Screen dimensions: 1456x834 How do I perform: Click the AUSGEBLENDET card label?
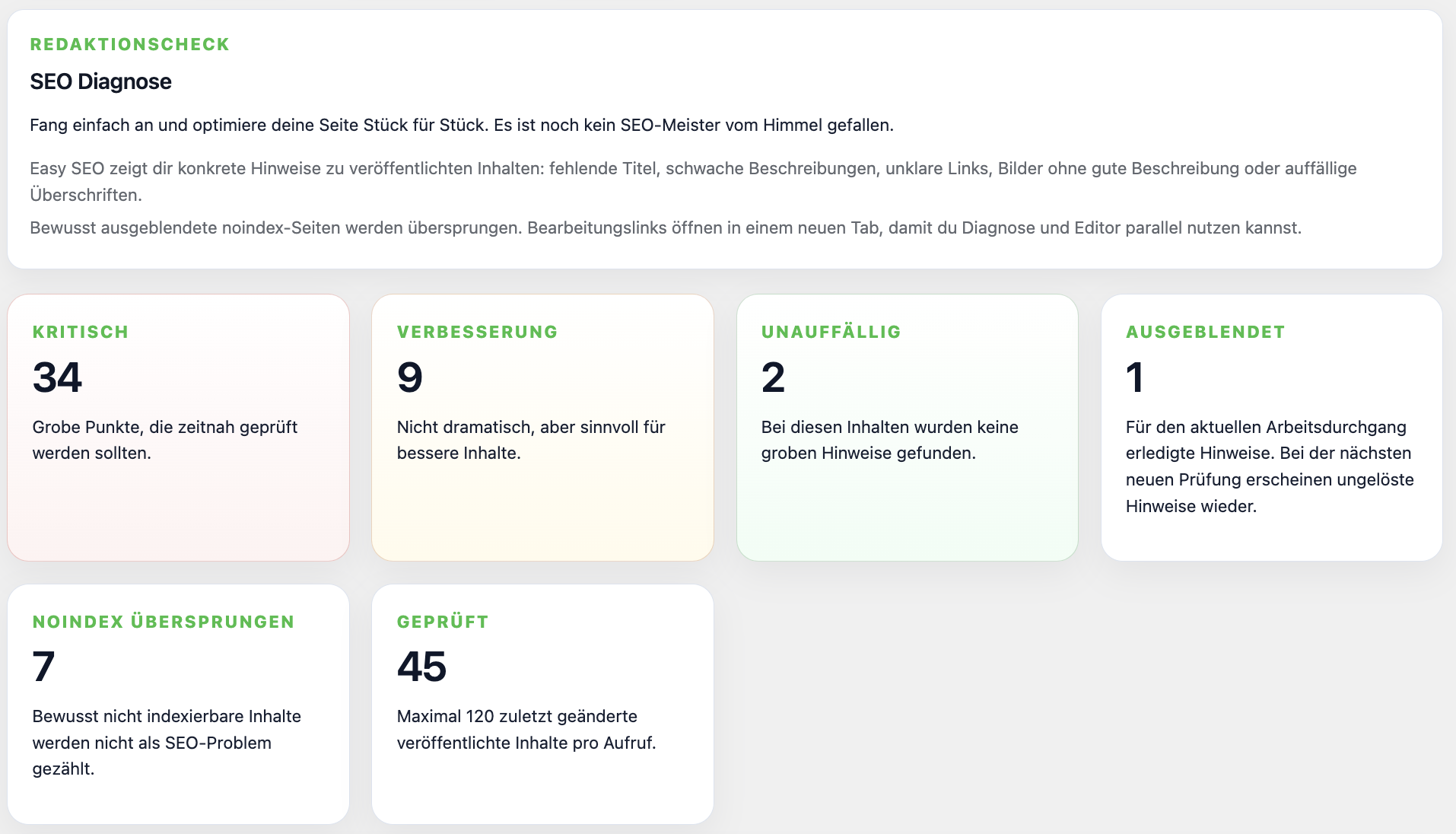click(x=1205, y=332)
